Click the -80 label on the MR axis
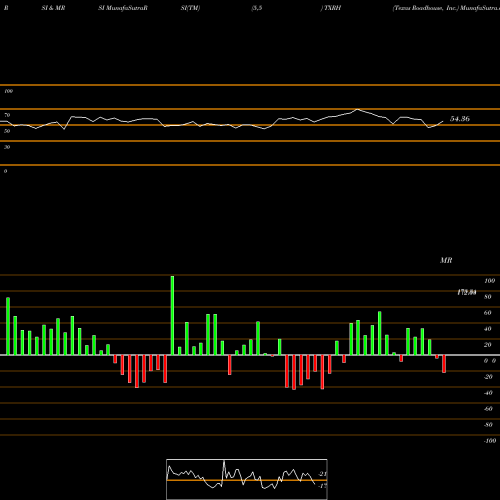Viewport: 500px width, 500px height. pos(488,425)
